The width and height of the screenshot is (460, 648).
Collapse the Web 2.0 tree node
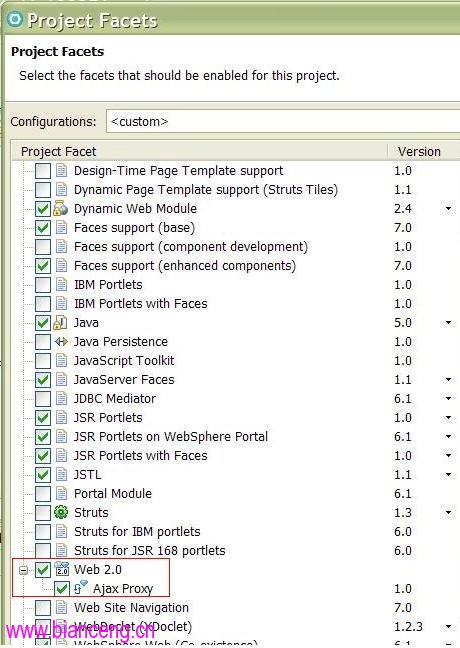click(x=24, y=570)
